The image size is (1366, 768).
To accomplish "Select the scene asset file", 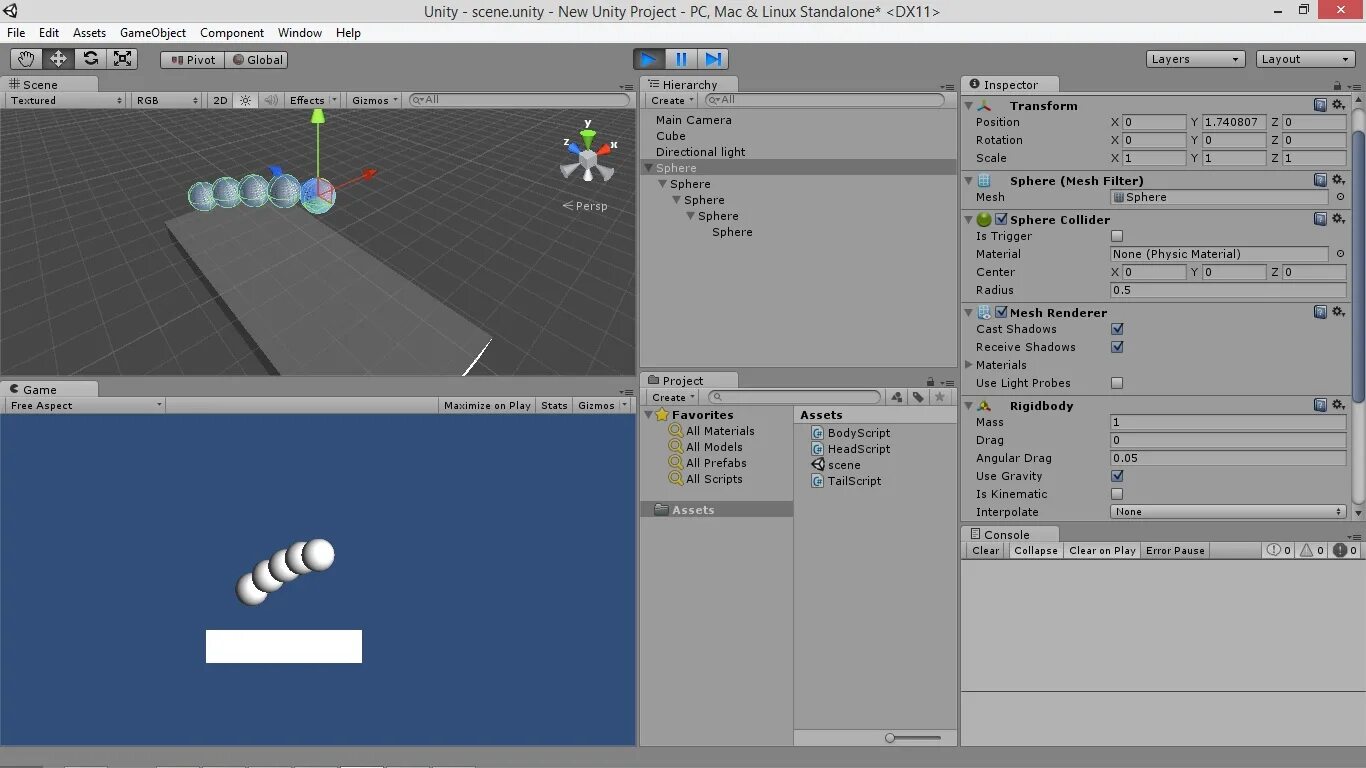I will [836, 465].
